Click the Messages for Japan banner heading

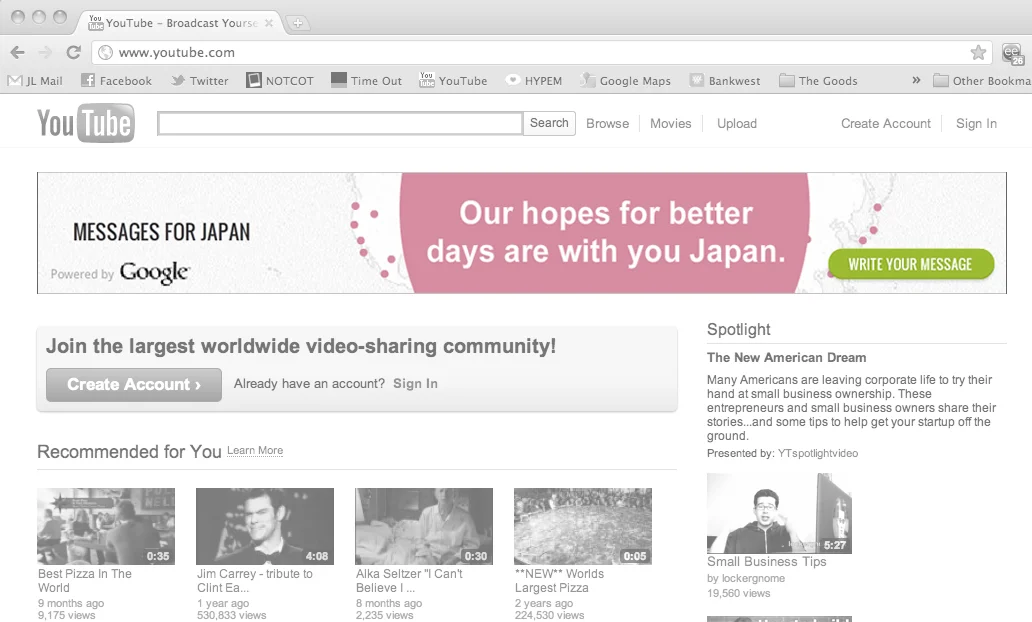coord(161,232)
